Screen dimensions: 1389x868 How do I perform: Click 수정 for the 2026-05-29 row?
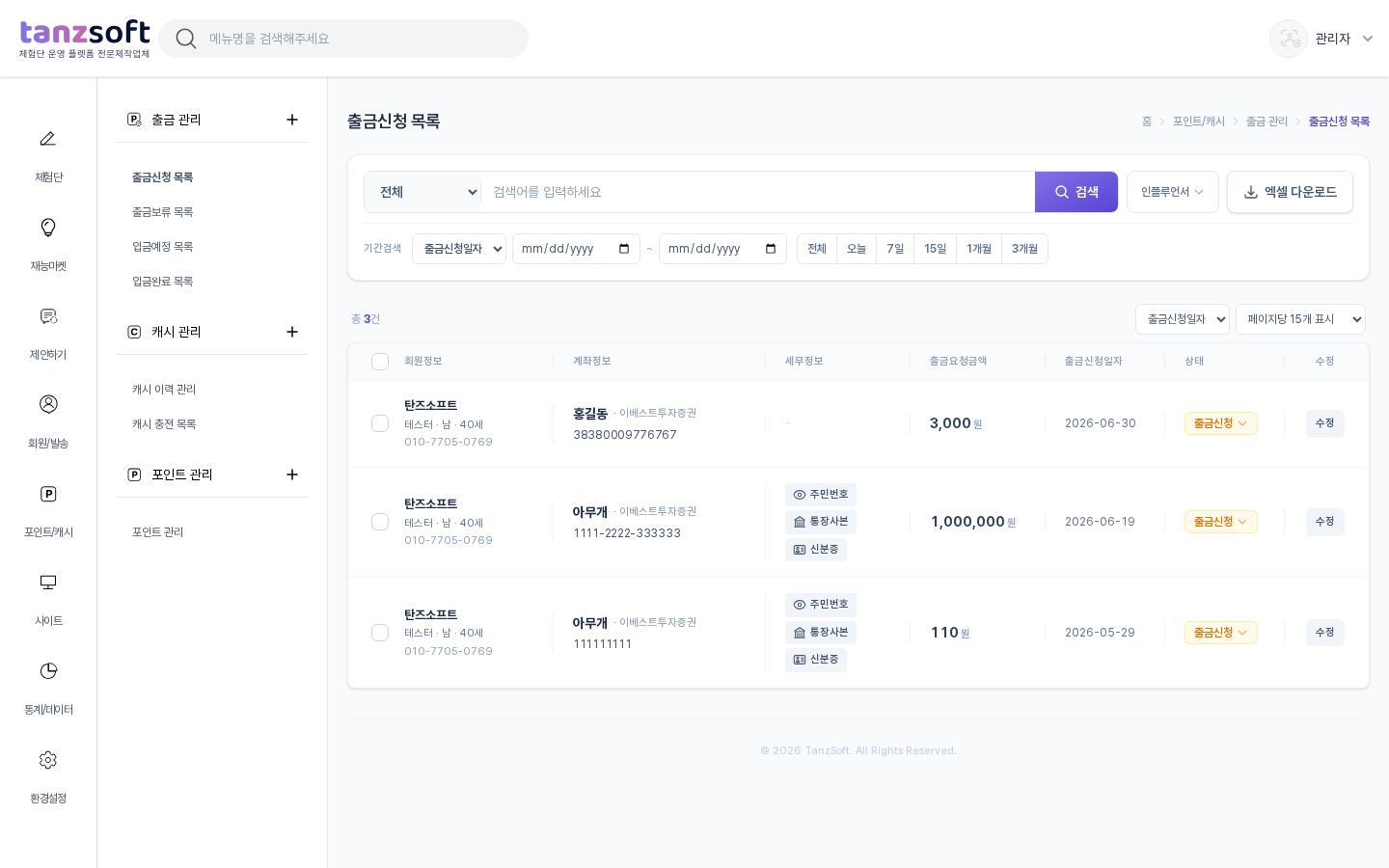click(1325, 633)
